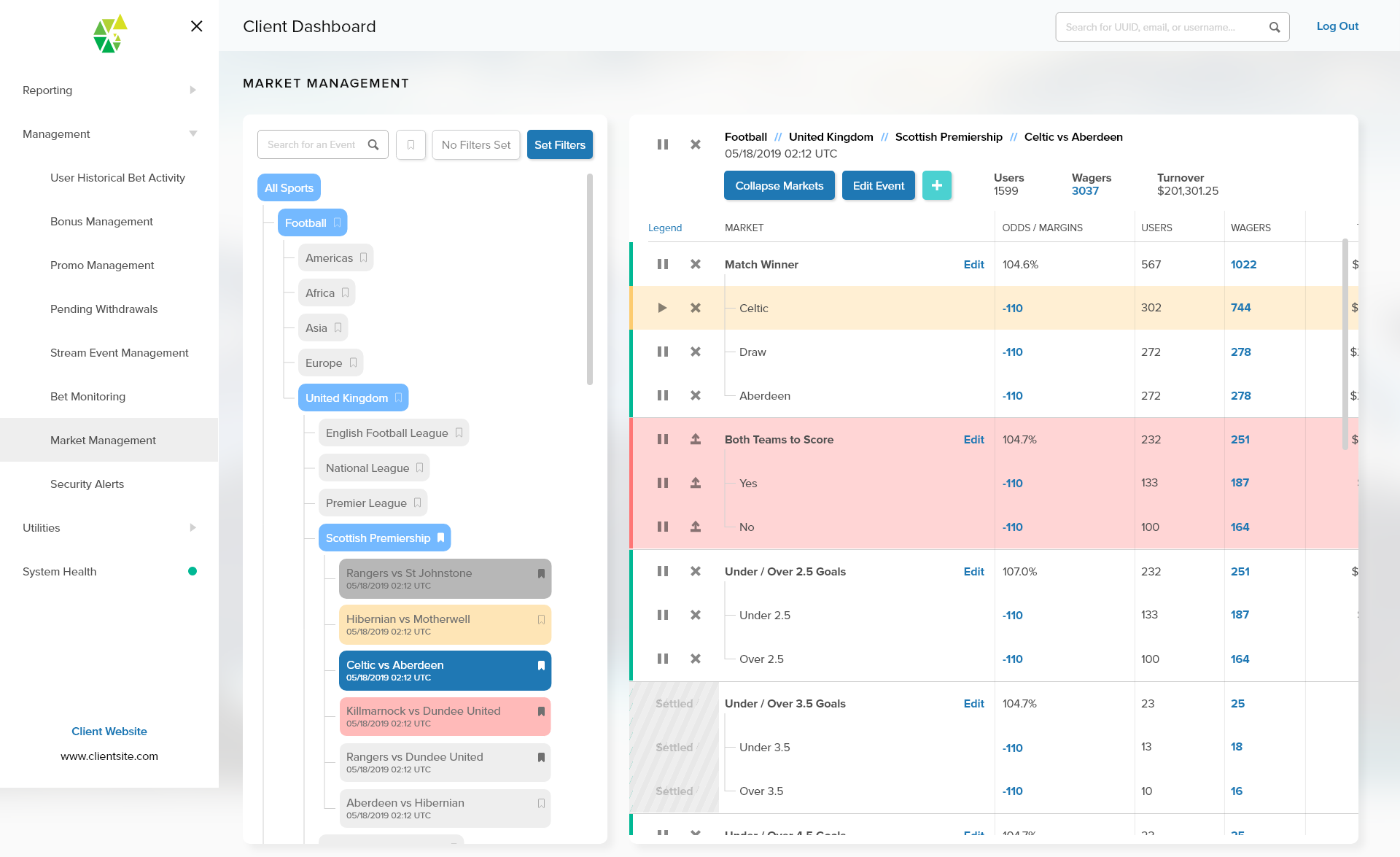Pause the Match Winner market
Image resolution: width=1400 pixels, height=857 pixels.
click(x=662, y=264)
